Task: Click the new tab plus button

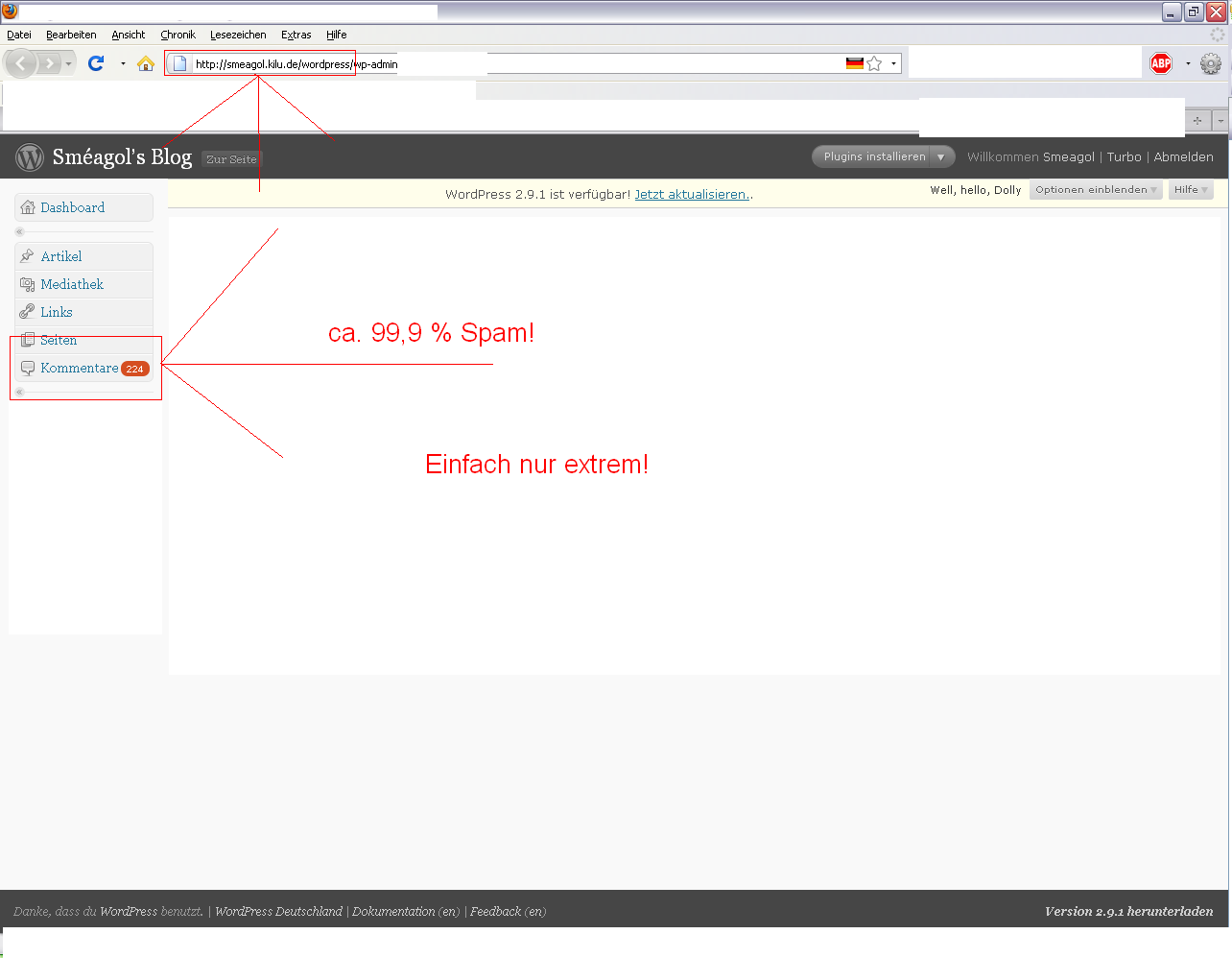Action: [x=1197, y=121]
